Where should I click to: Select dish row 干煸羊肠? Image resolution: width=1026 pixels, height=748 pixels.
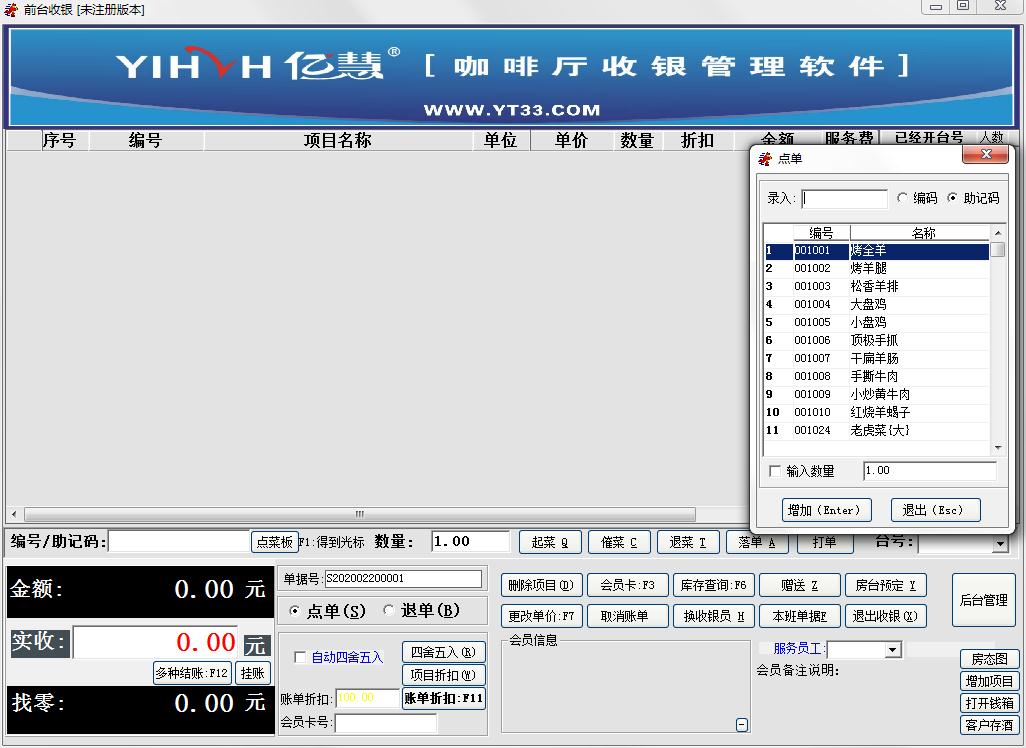(877, 359)
